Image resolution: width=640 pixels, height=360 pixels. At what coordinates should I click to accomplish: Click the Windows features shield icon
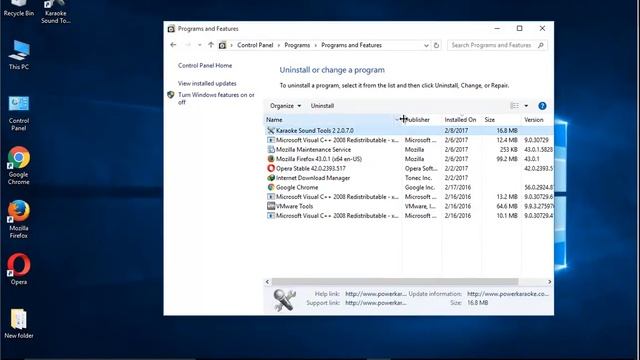coord(171,95)
